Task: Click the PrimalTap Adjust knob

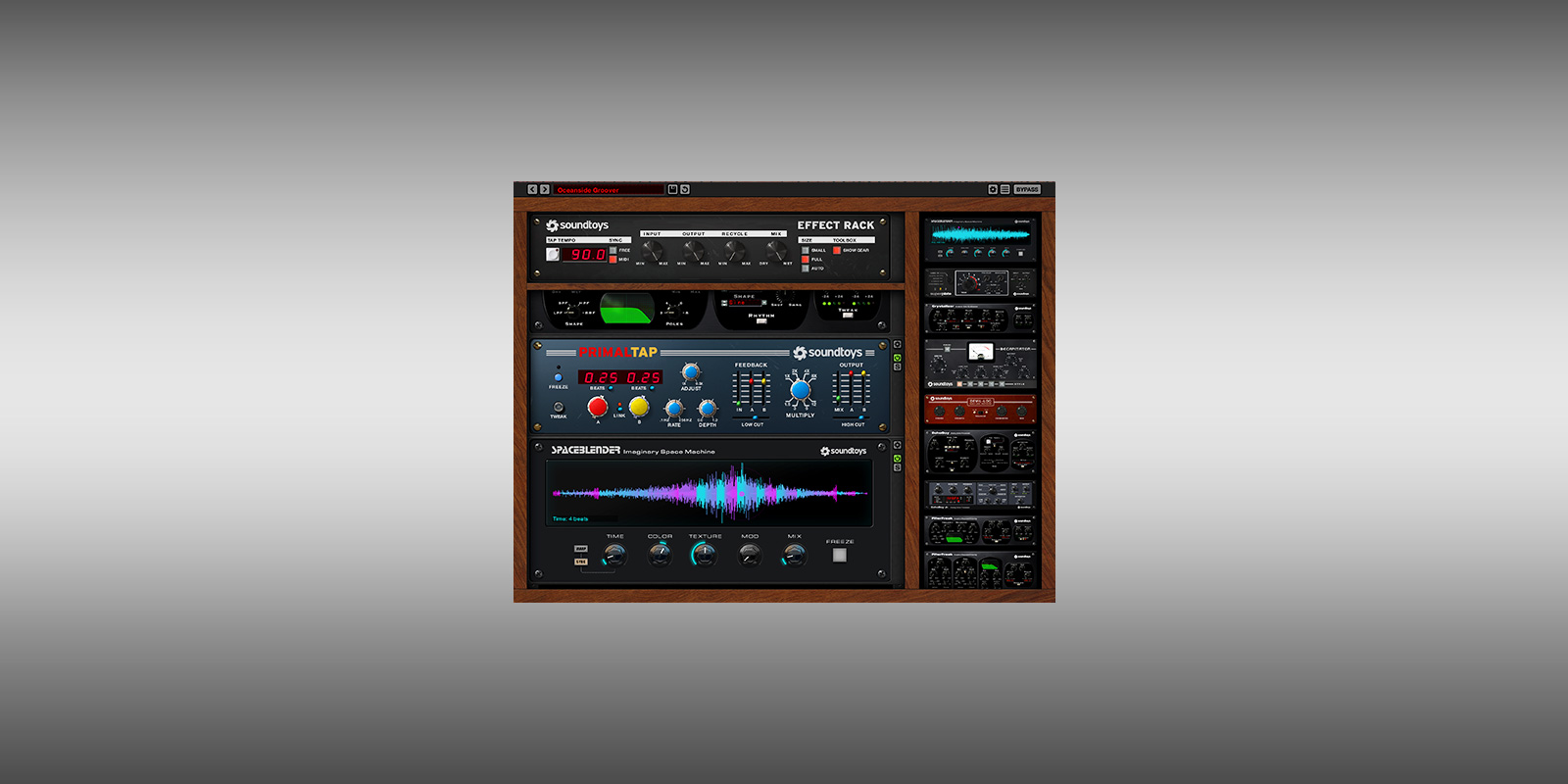Action: (x=691, y=372)
